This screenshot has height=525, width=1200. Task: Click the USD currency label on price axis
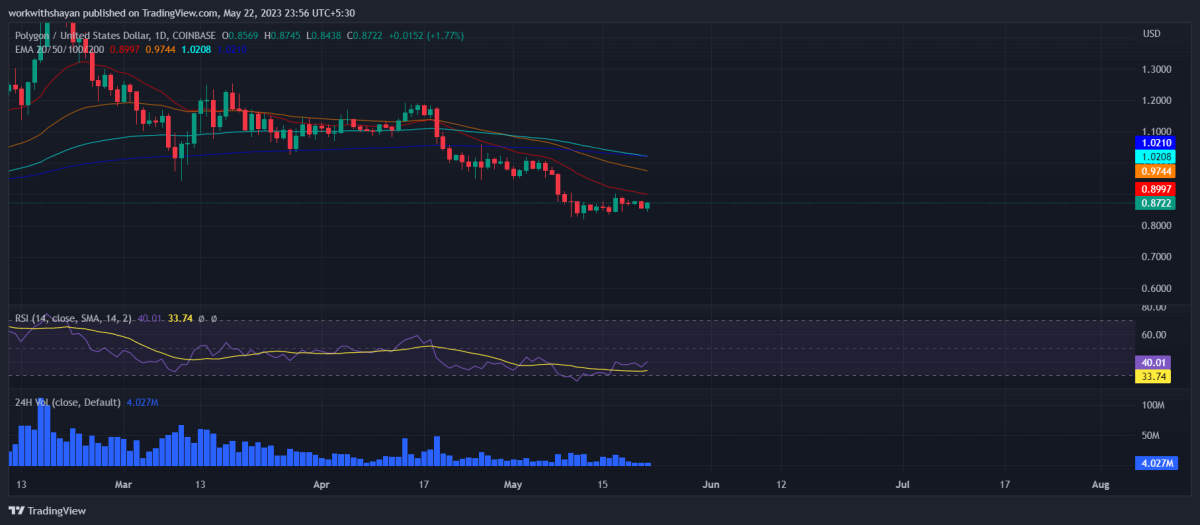point(1151,34)
